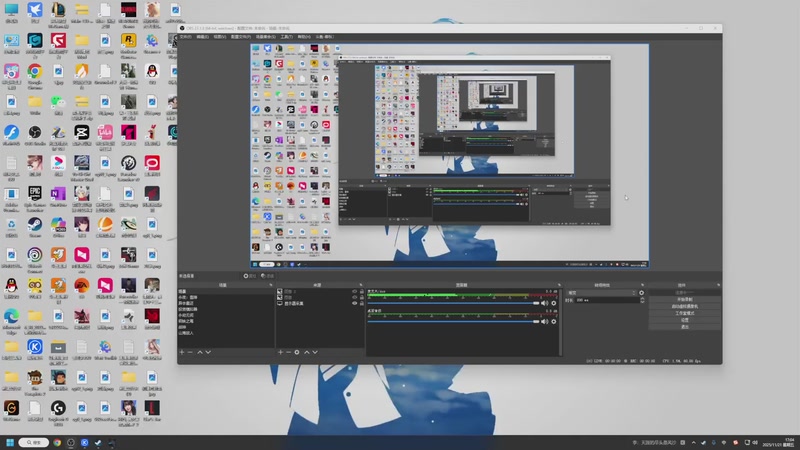The image size is (800, 450).
Task: Open 设置 from the Controls dock
Action: point(684,320)
